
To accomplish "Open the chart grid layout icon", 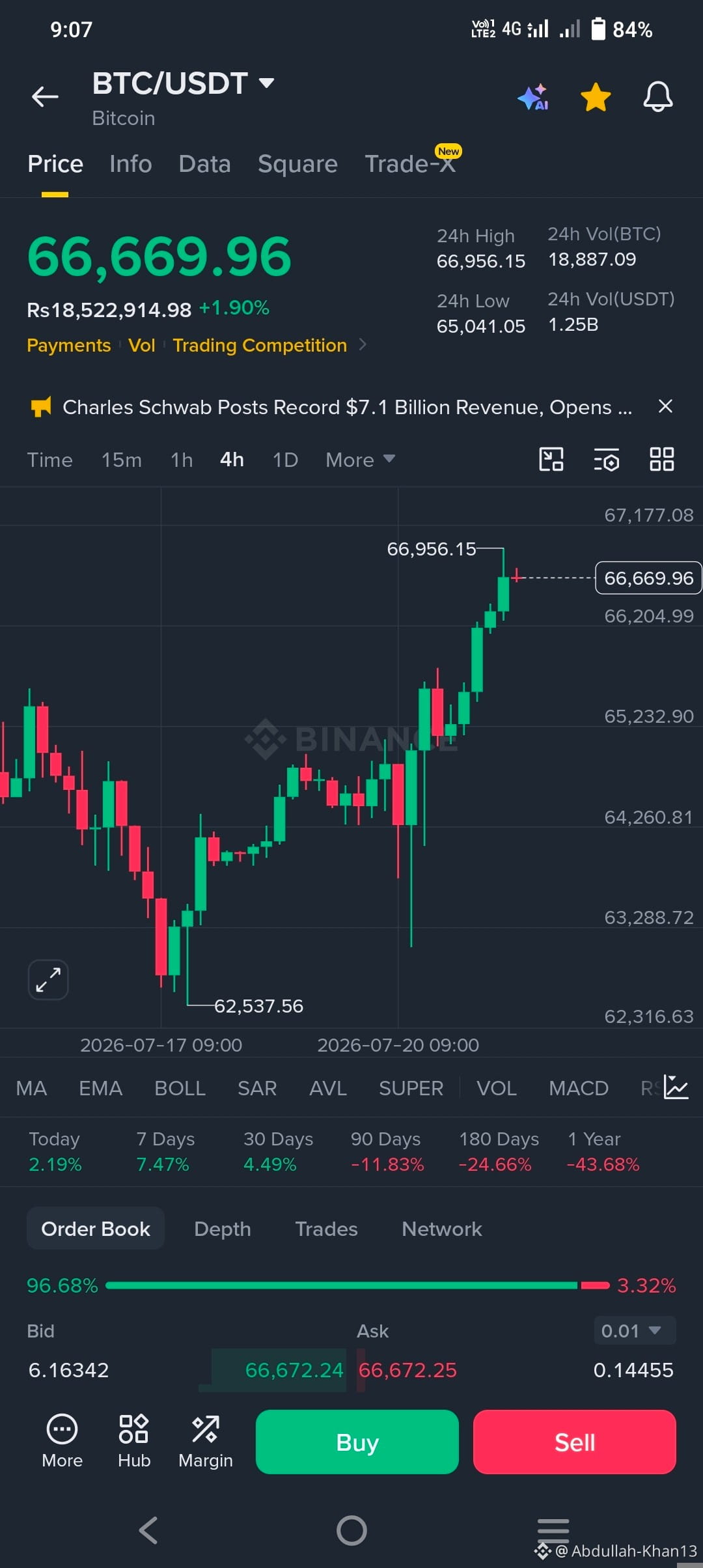I will (662, 459).
